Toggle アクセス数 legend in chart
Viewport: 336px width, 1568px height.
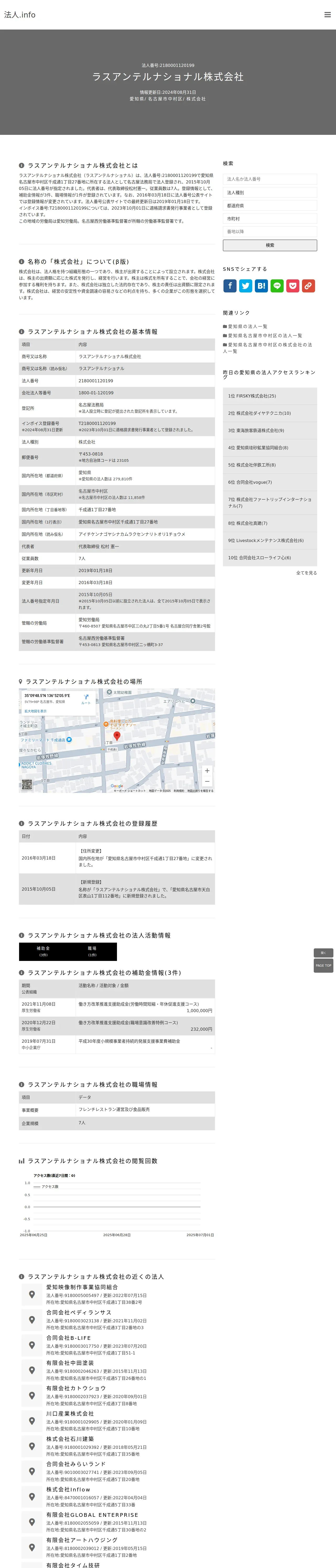[46, 1186]
